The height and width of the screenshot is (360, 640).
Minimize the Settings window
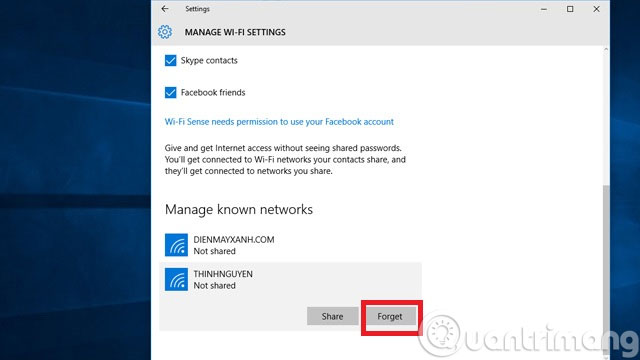(544, 9)
